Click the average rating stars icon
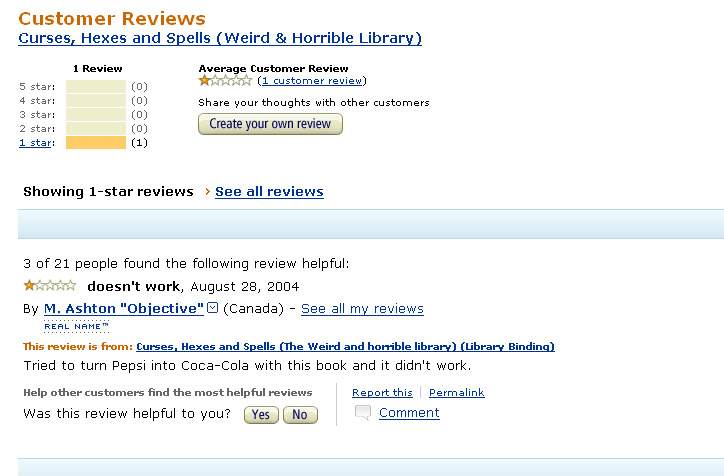This screenshot has width=724, height=476. coord(225,81)
